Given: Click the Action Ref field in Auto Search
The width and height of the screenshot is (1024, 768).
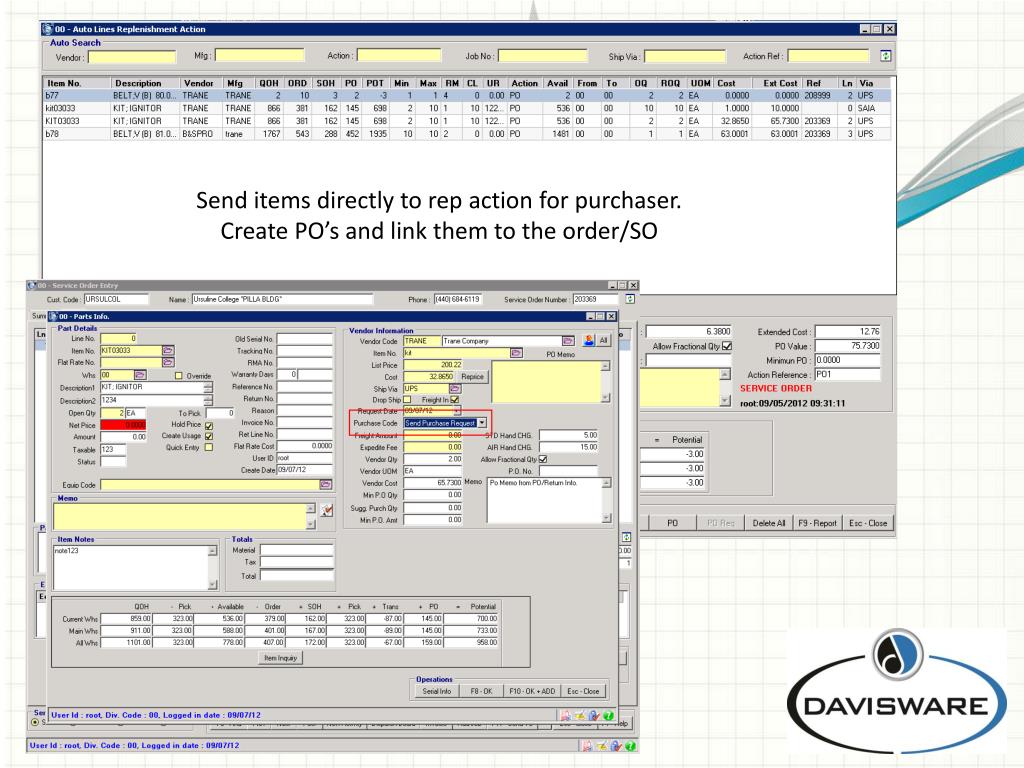Looking at the screenshot, I should point(829,56).
